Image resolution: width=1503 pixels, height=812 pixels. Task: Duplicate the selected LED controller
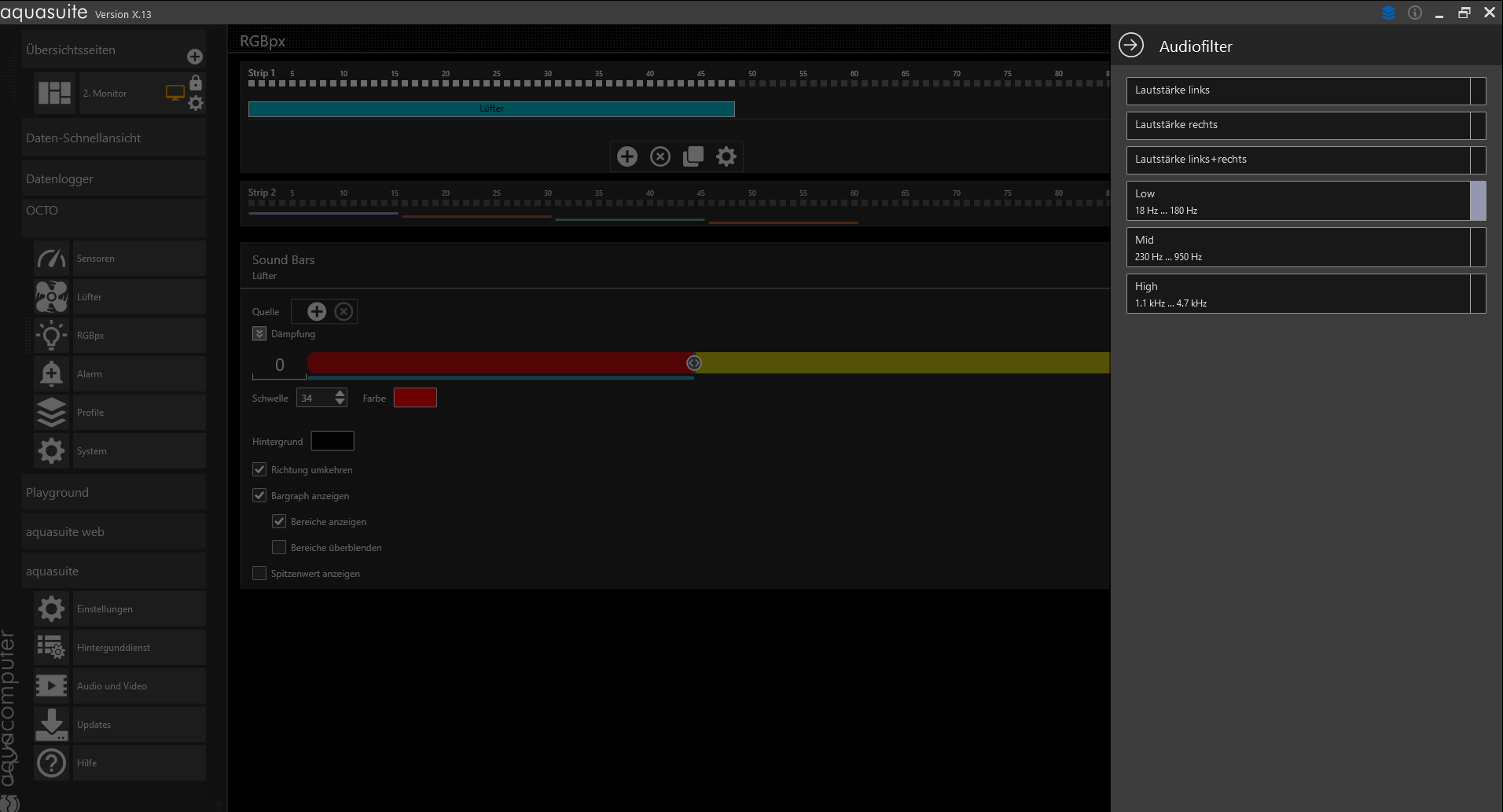point(693,156)
